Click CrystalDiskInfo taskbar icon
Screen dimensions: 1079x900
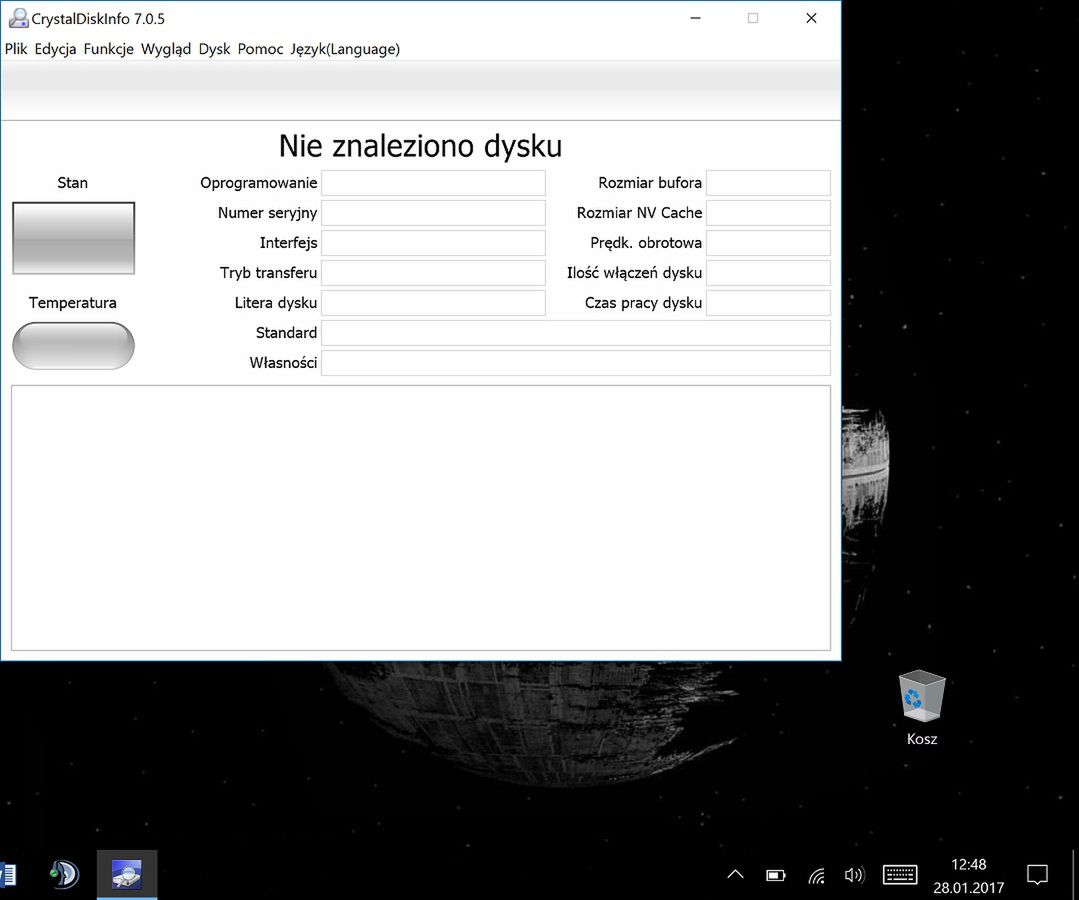[x=127, y=875]
